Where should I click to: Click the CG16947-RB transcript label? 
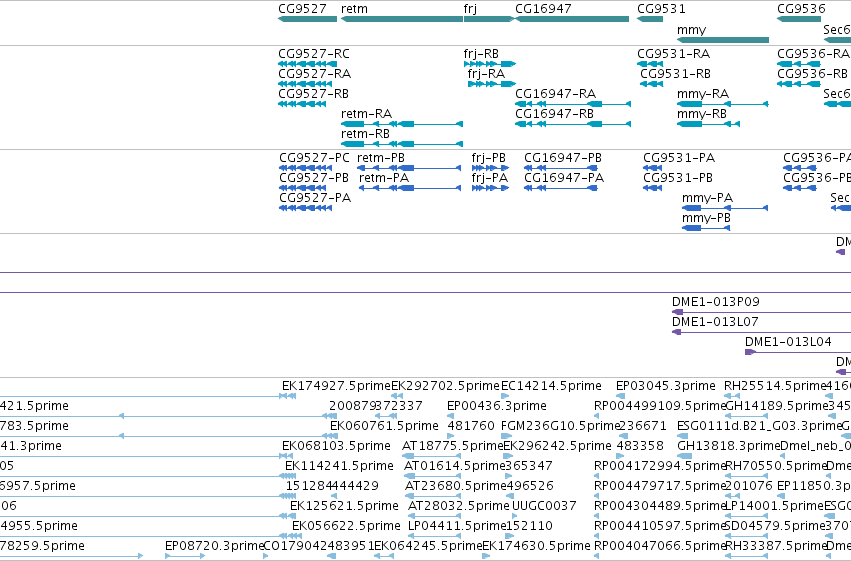tap(554, 114)
